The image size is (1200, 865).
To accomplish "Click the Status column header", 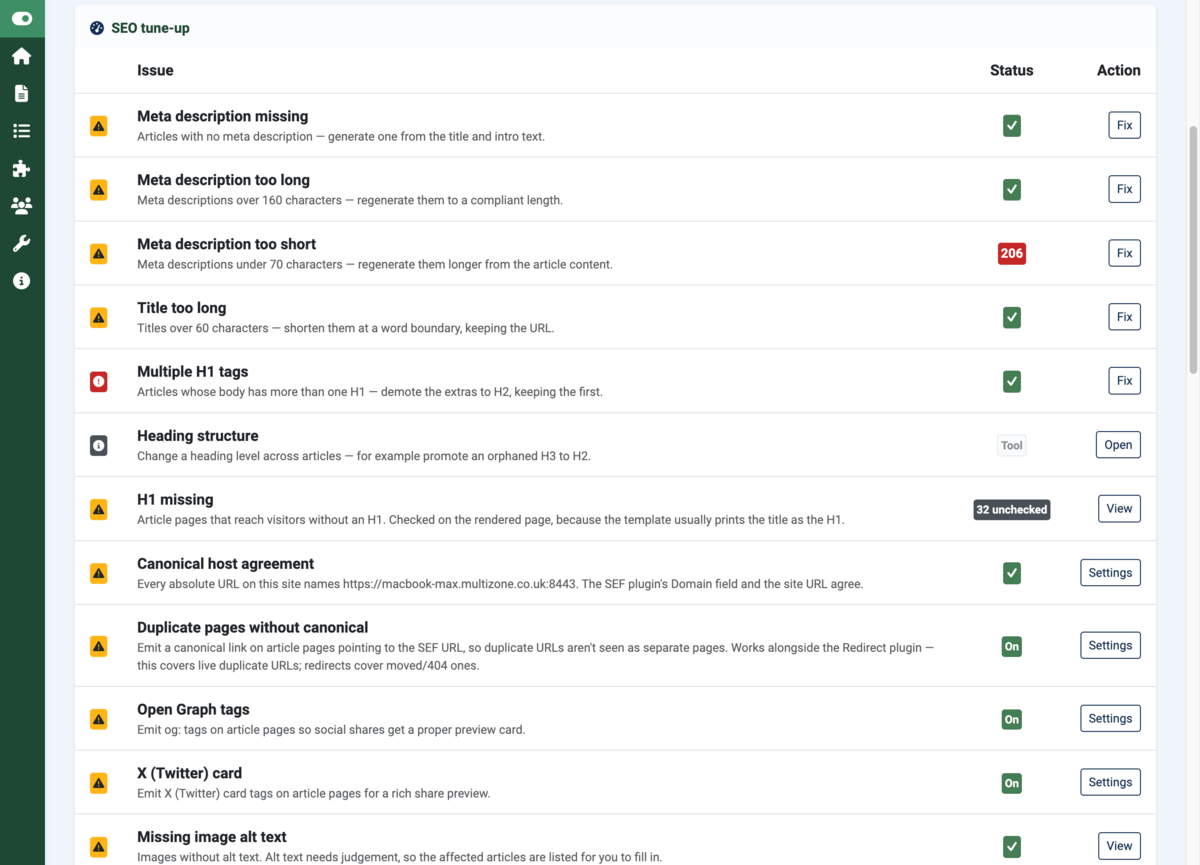I will coord(1012,70).
